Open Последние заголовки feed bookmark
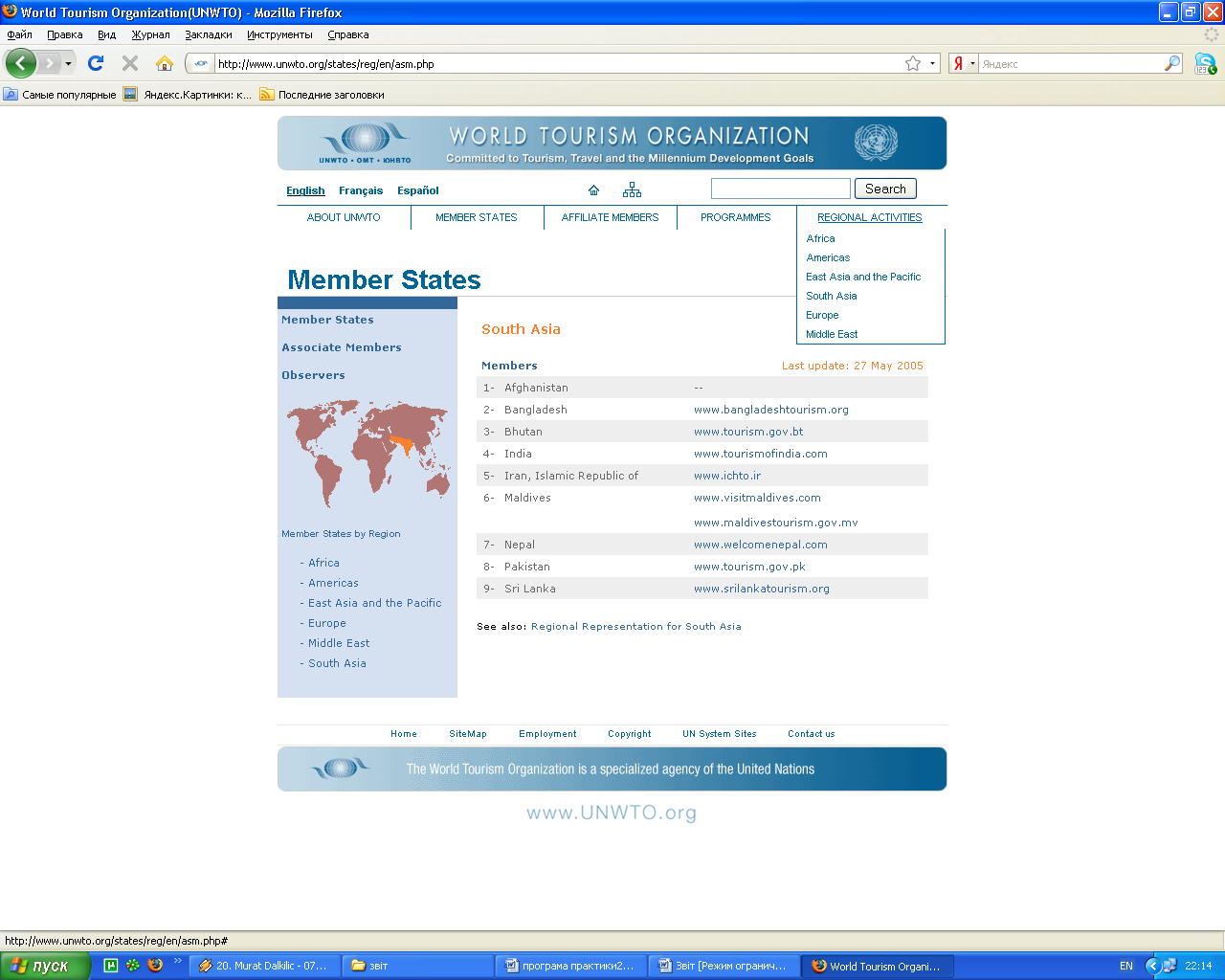Viewport: 1225px width, 980px height. tap(323, 95)
